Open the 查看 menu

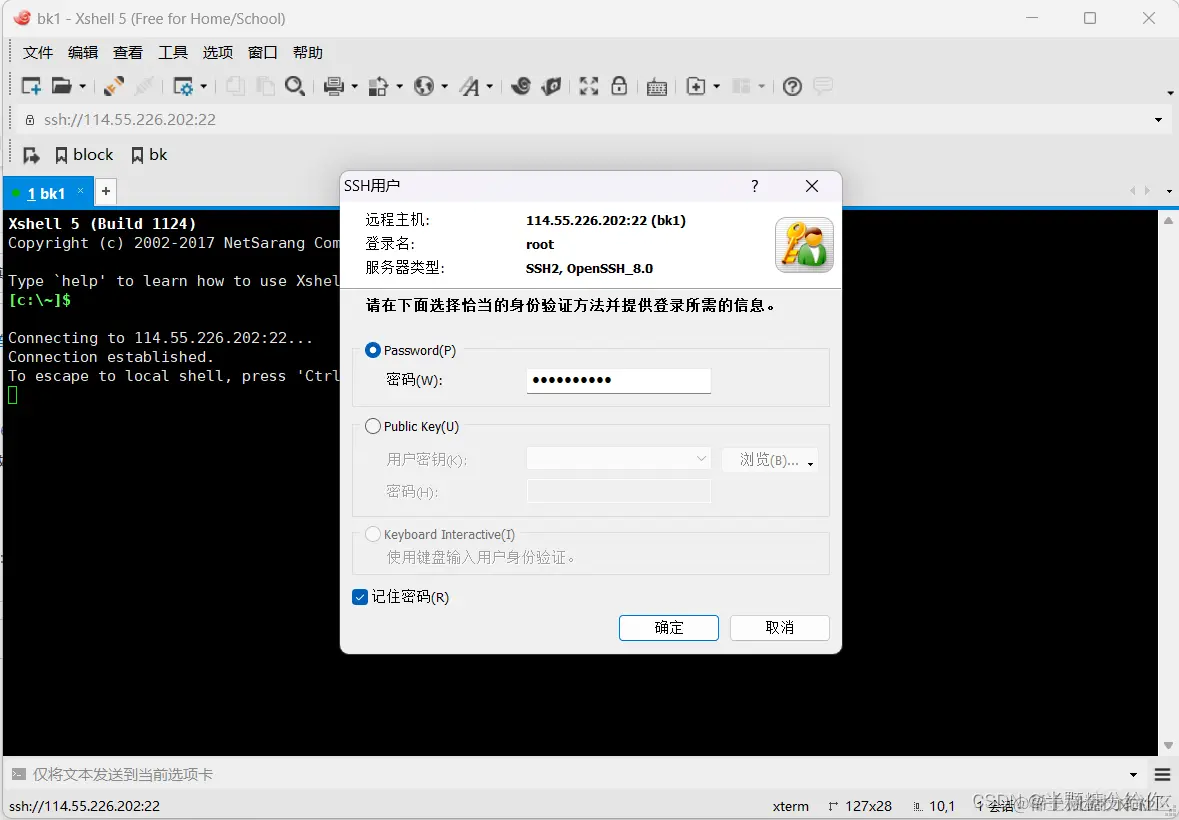[x=128, y=53]
